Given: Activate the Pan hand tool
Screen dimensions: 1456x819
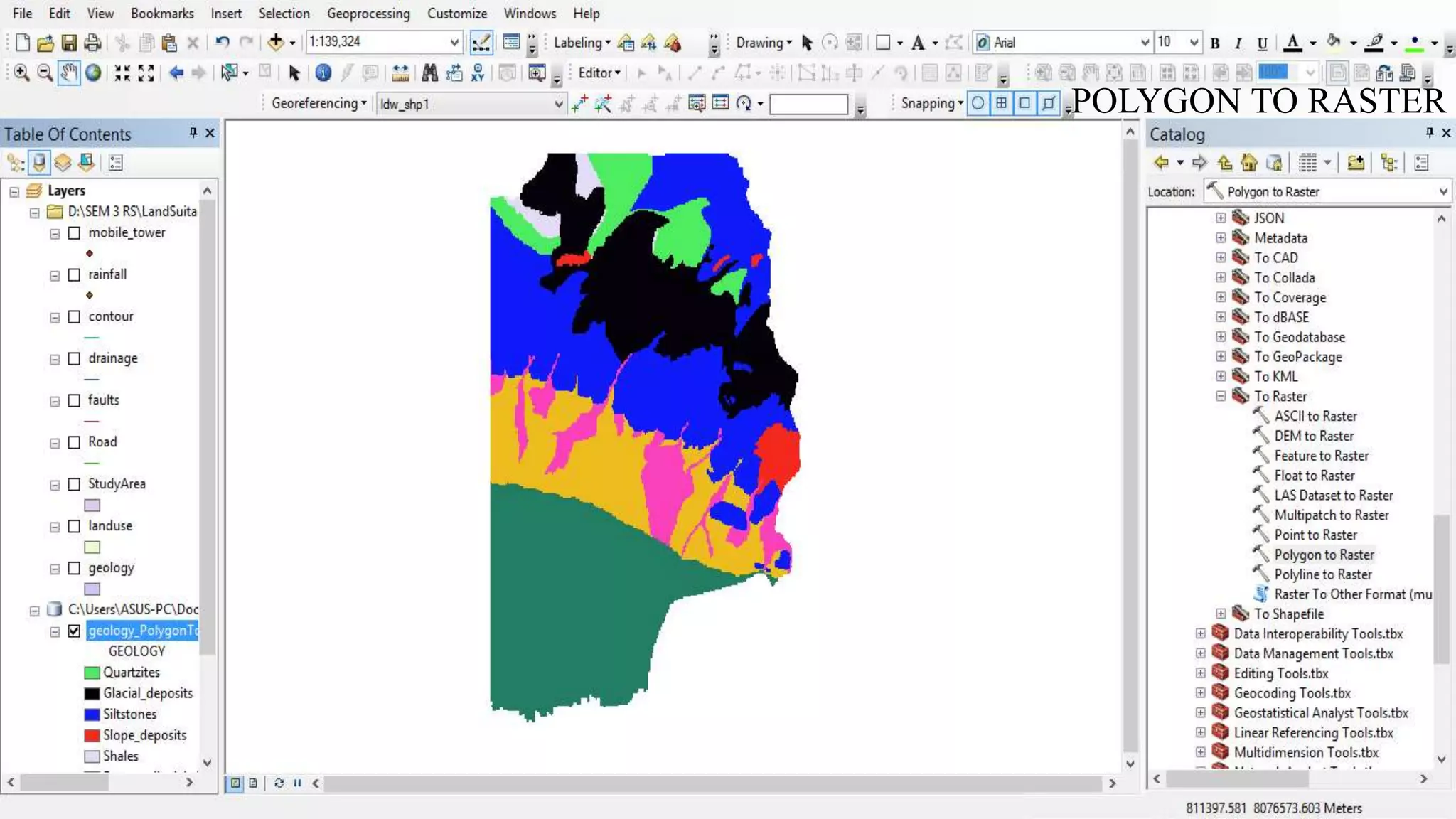Looking at the screenshot, I should 69,73.
